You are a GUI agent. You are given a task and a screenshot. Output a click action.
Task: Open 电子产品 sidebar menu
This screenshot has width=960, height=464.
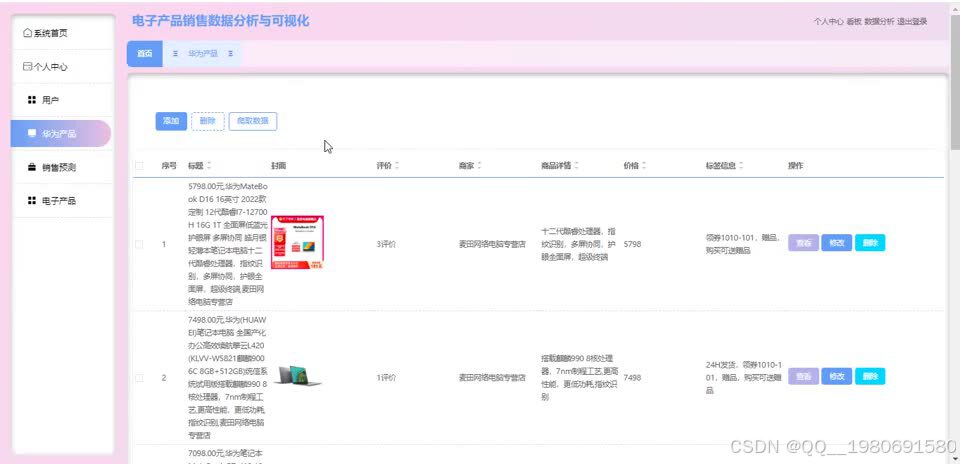tap(63, 201)
